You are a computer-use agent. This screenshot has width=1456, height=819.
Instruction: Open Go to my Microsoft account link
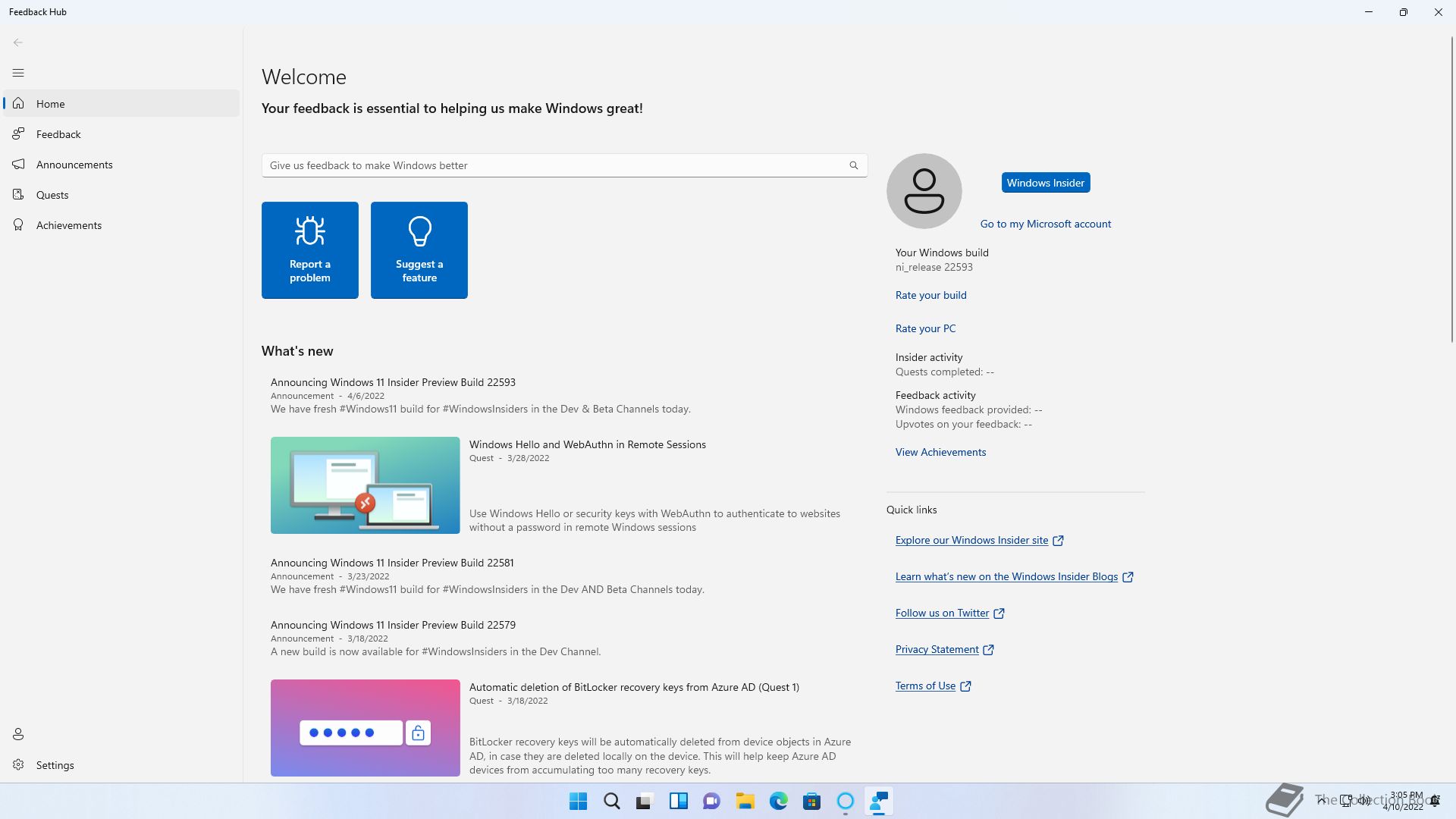(1045, 224)
